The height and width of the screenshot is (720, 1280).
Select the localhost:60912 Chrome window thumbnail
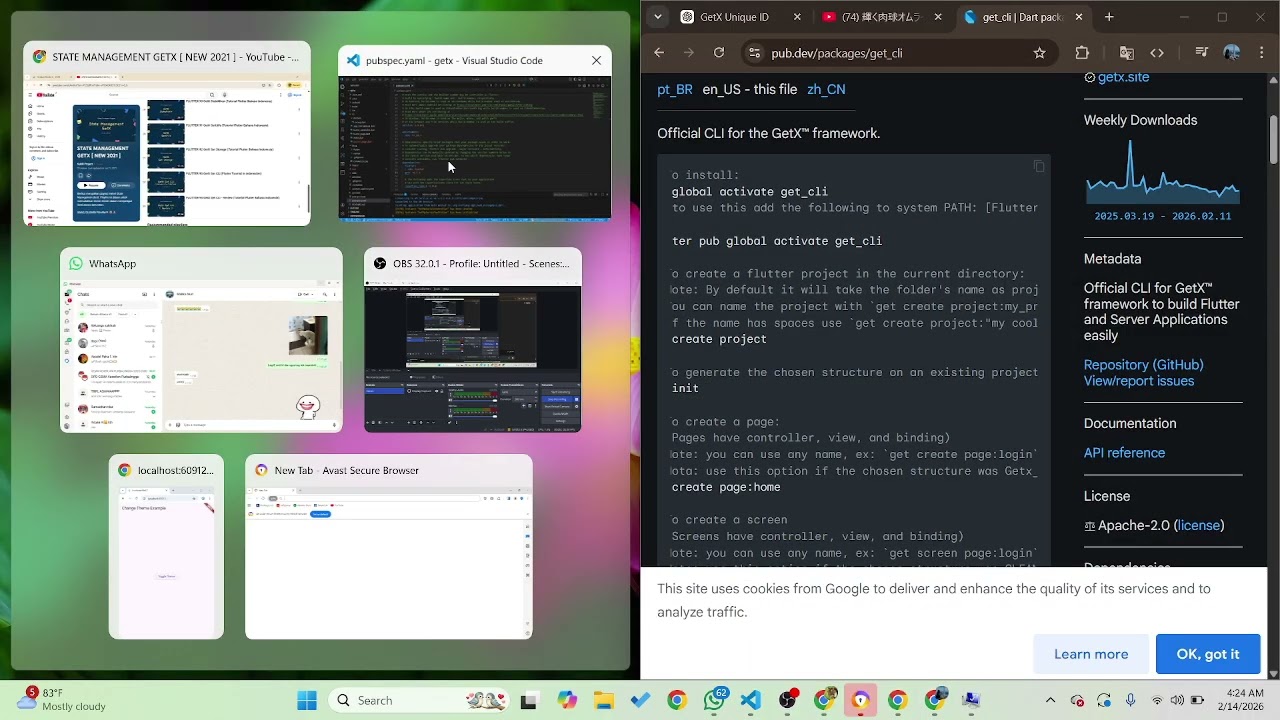tap(167, 547)
